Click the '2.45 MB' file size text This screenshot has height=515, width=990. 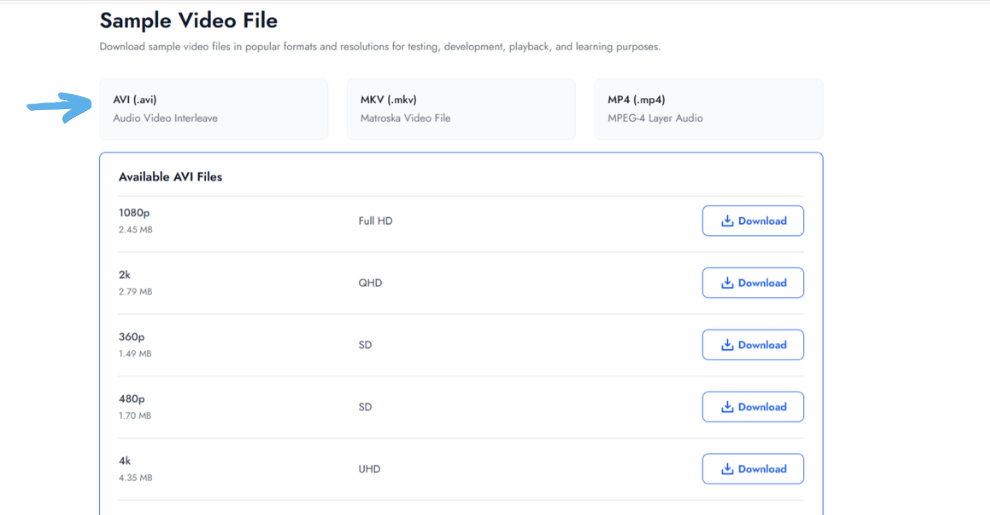point(135,230)
